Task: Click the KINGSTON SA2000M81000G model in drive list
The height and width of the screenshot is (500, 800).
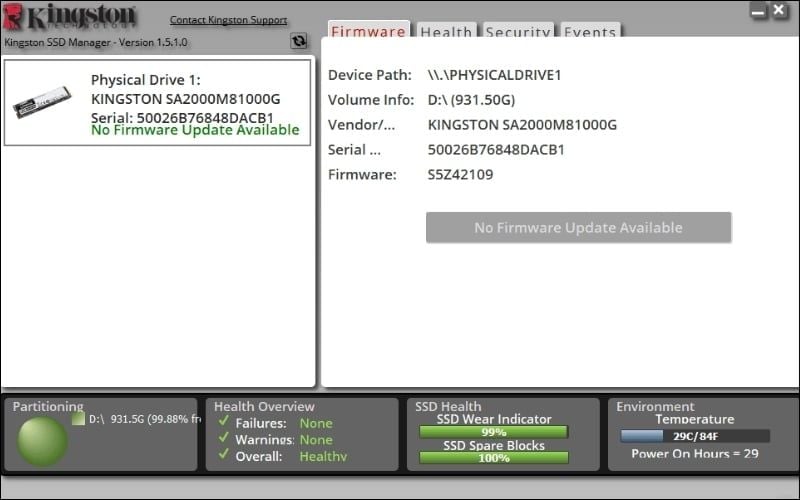Action: click(186, 99)
